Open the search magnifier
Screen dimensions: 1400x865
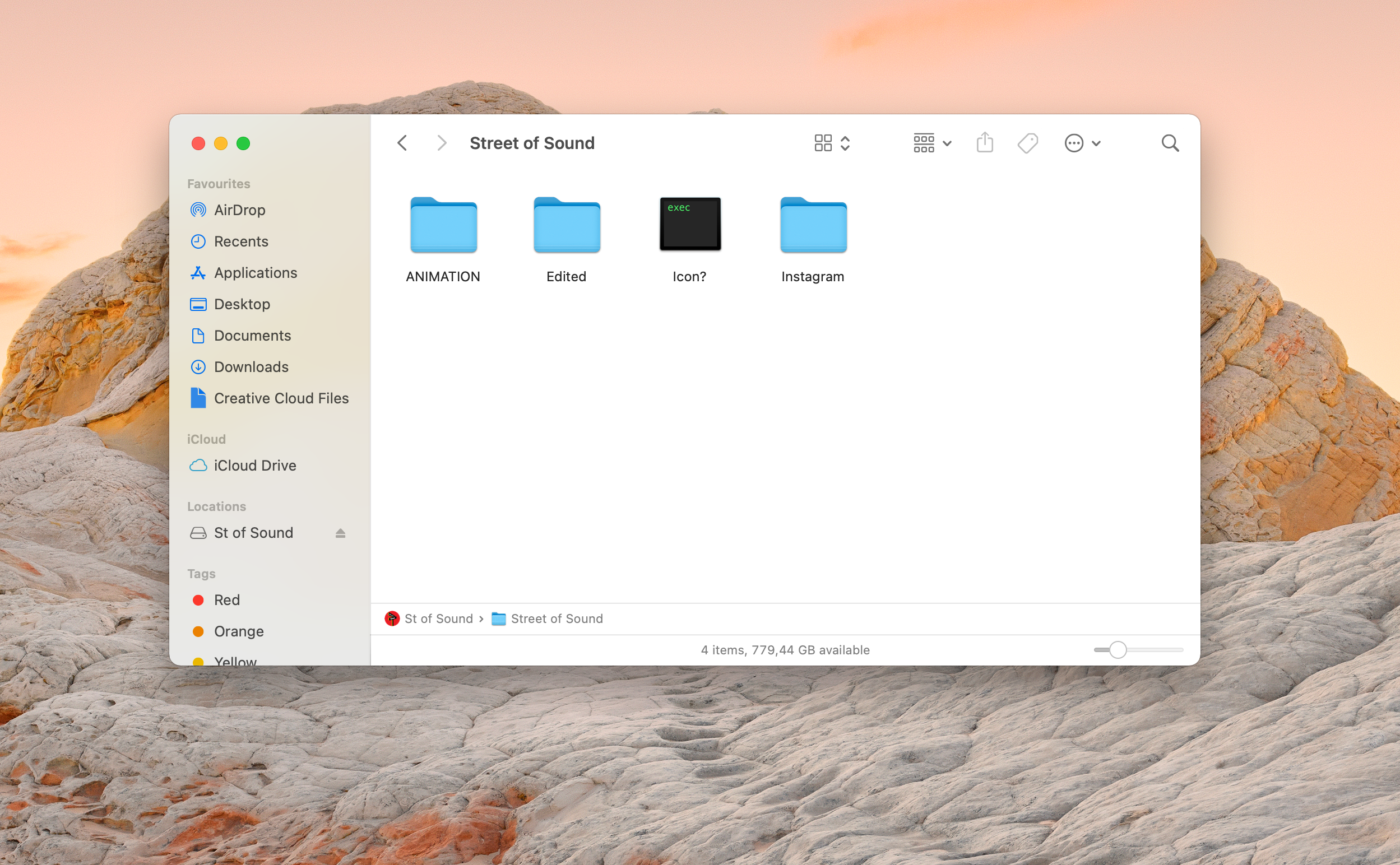(1170, 142)
